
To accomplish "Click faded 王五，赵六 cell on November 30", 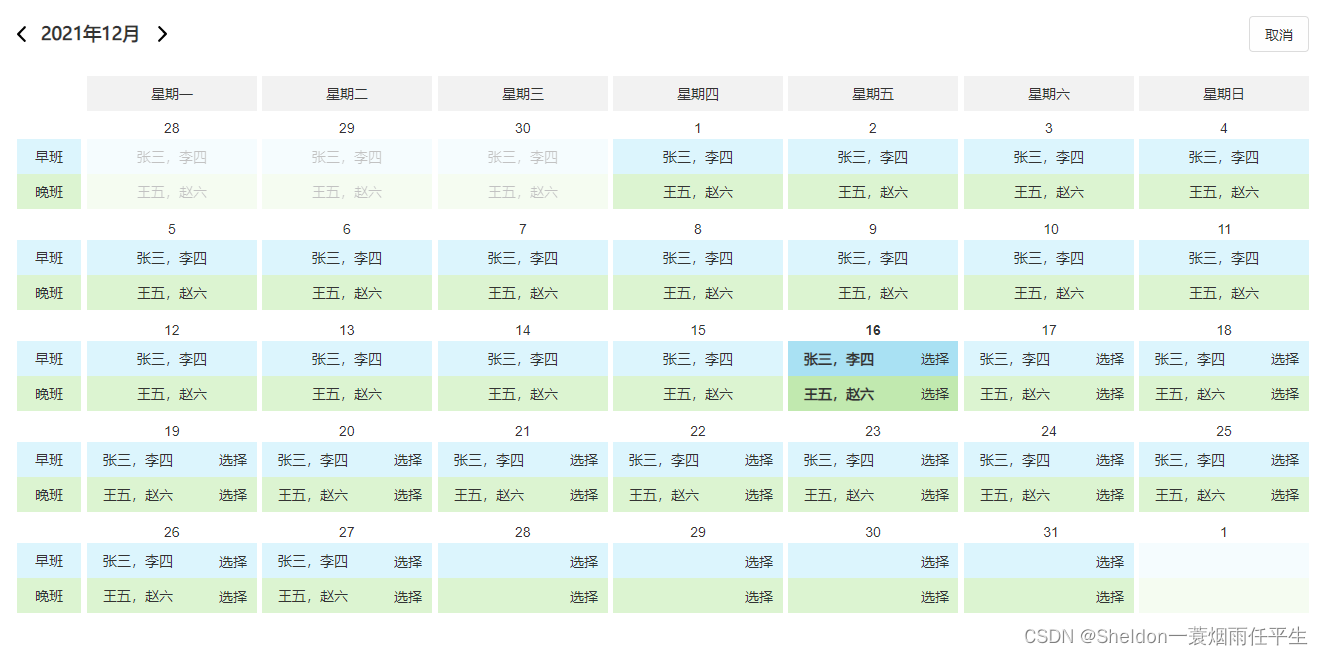I will [x=523, y=192].
